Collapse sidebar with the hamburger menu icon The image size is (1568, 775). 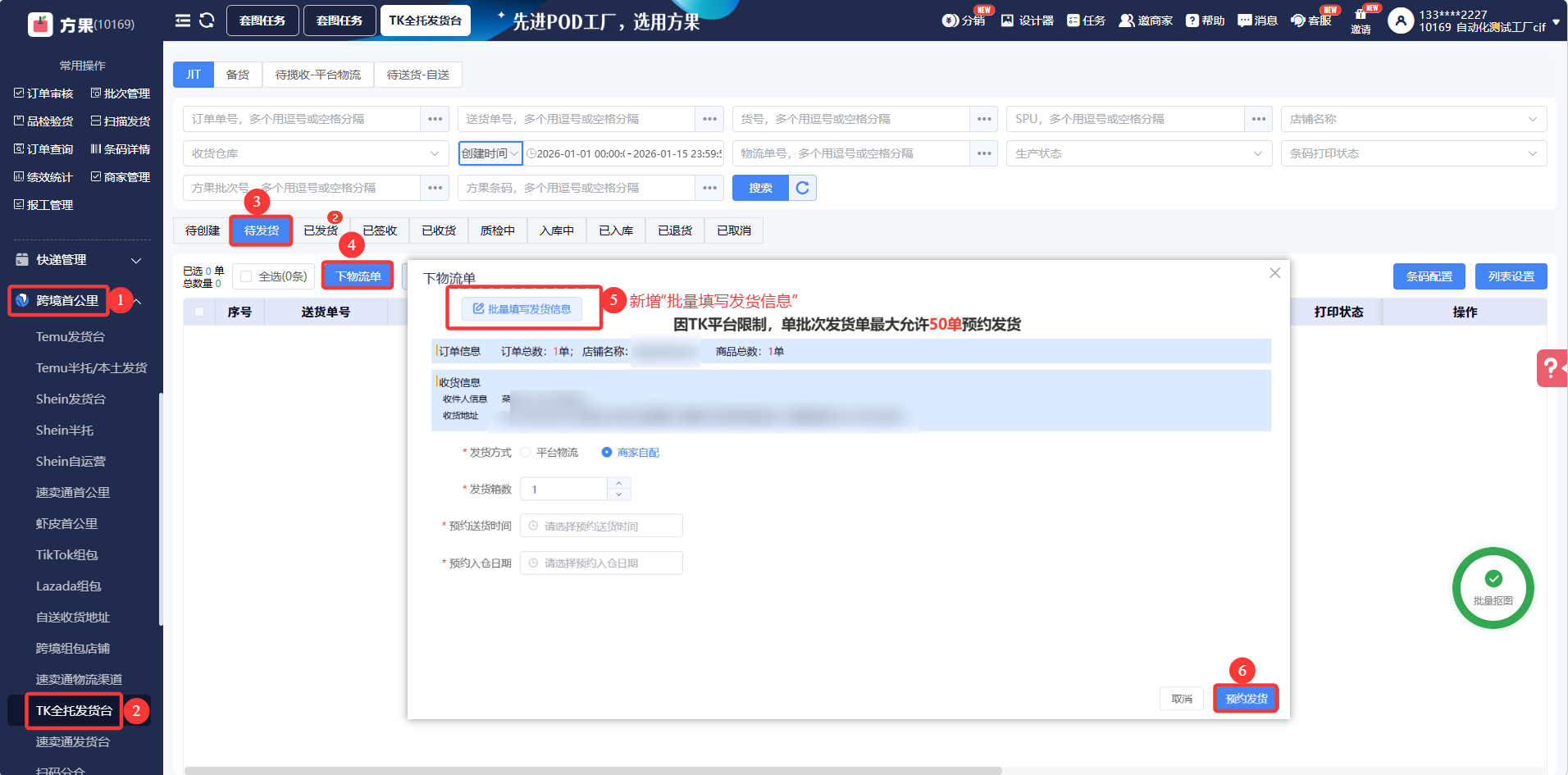click(x=182, y=21)
